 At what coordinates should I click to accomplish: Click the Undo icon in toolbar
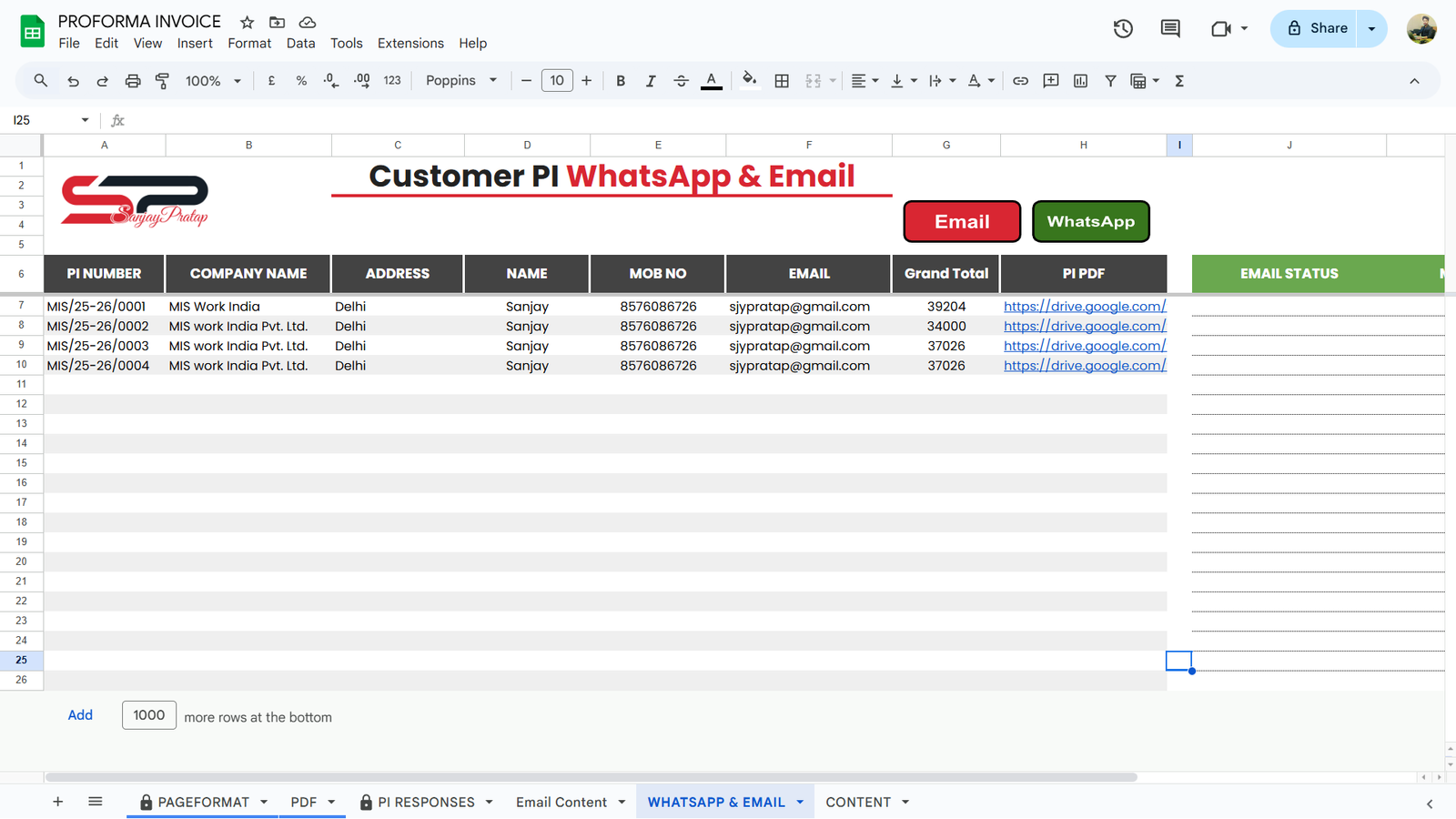[73, 81]
